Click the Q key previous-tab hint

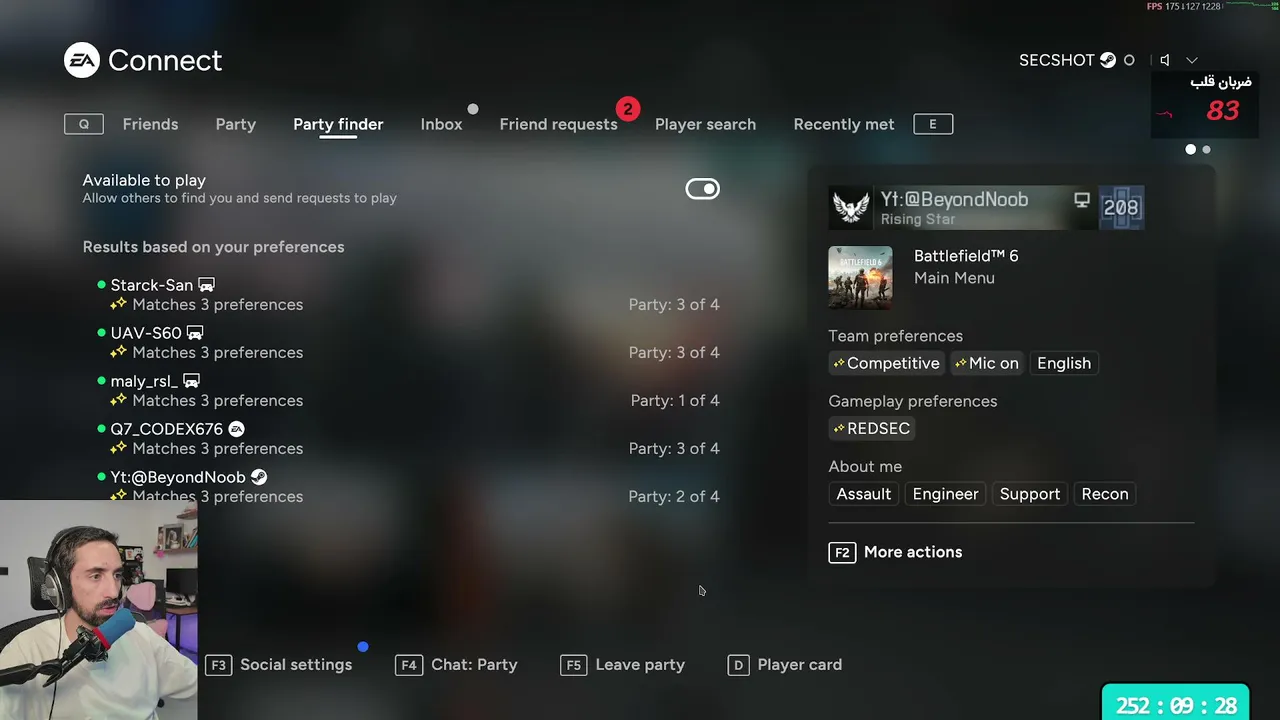point(84,124)
